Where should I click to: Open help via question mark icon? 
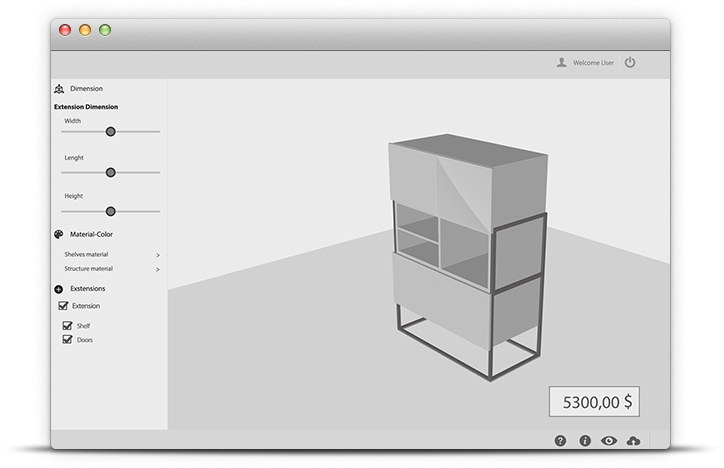point(560,441)
